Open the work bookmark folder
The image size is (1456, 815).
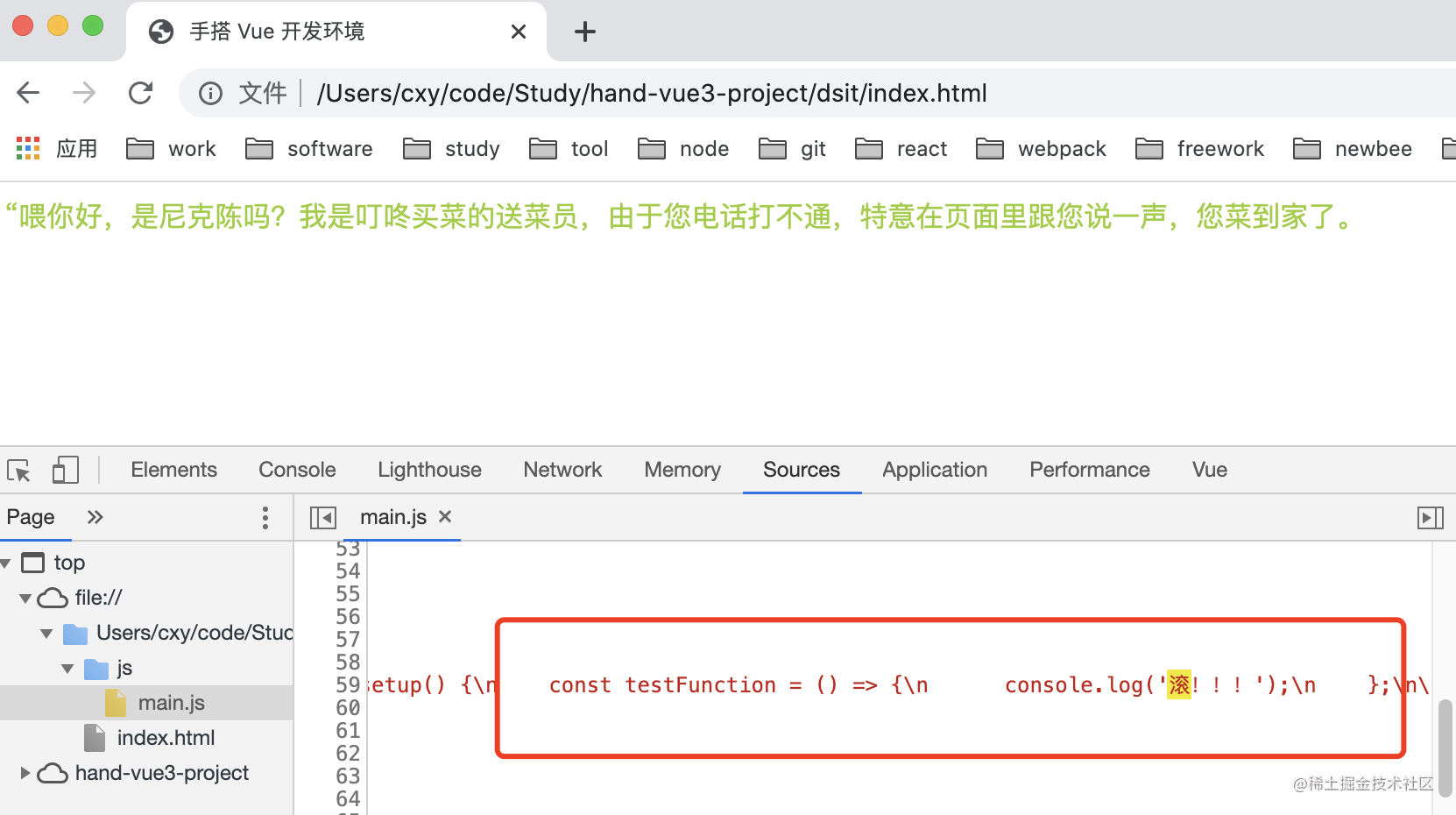(x=171, y=149)
